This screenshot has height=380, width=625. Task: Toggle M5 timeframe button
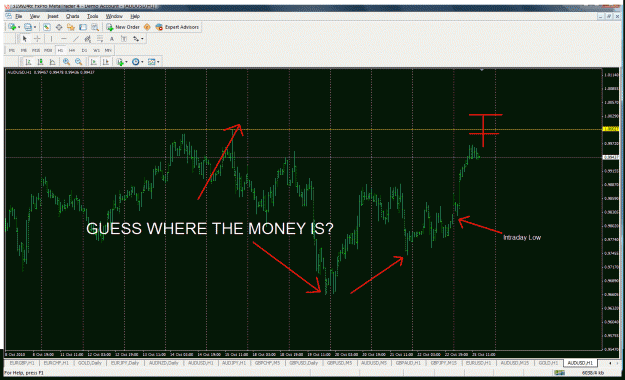point(24,51)
